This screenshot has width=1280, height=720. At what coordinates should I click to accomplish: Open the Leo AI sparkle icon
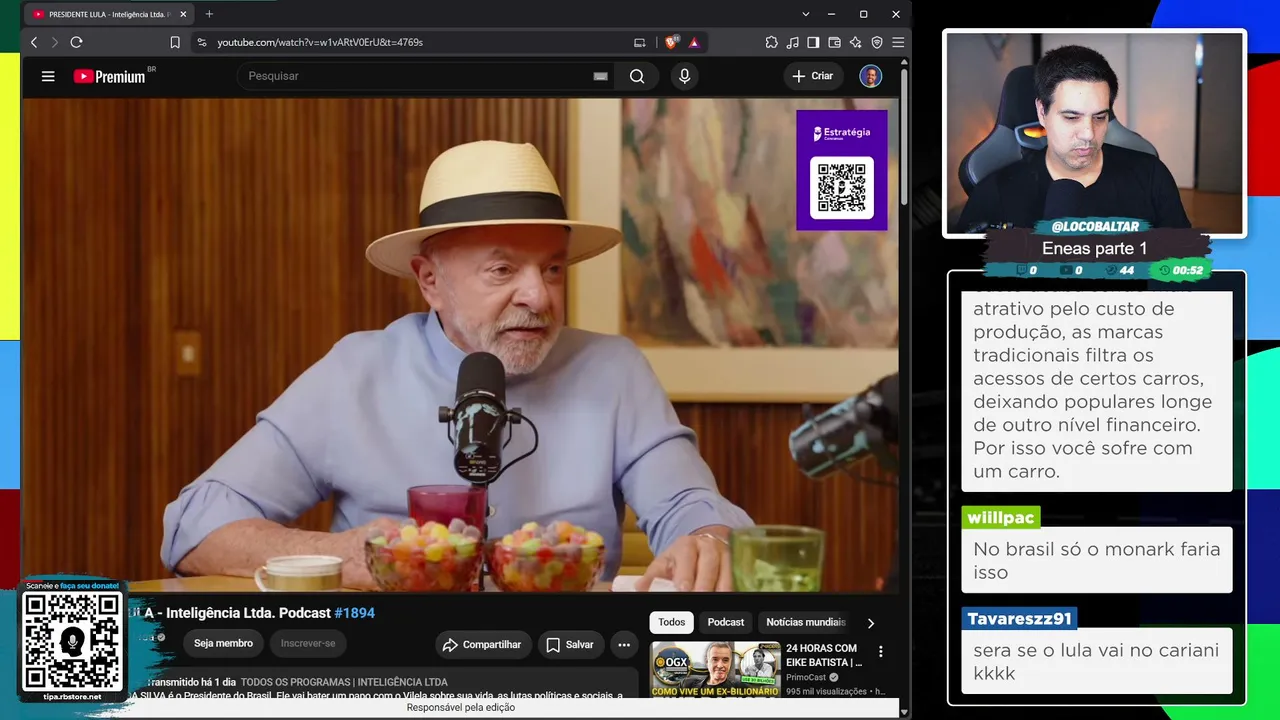pyautogui.click(x=855, y=42)
